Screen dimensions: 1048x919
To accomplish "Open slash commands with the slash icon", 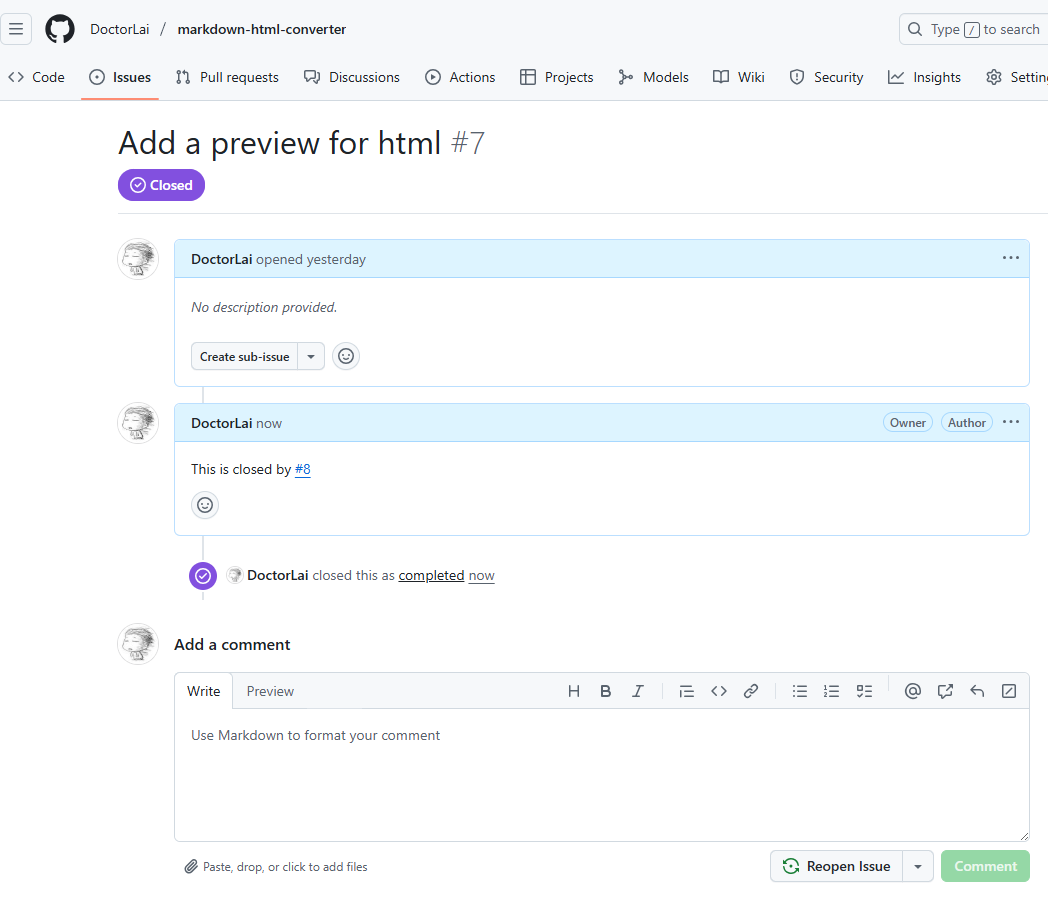I will coord(1009,691).
